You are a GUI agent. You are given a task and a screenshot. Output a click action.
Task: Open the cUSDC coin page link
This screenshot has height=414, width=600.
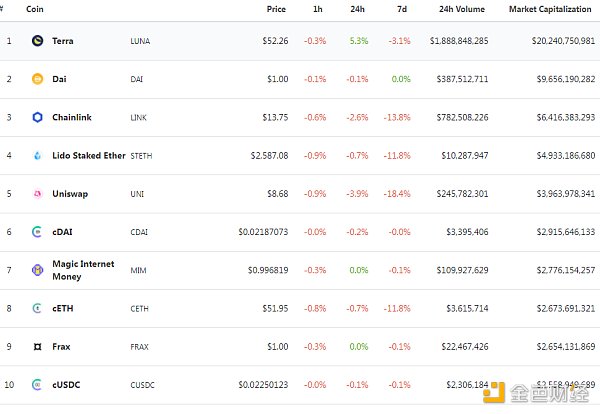66,385
